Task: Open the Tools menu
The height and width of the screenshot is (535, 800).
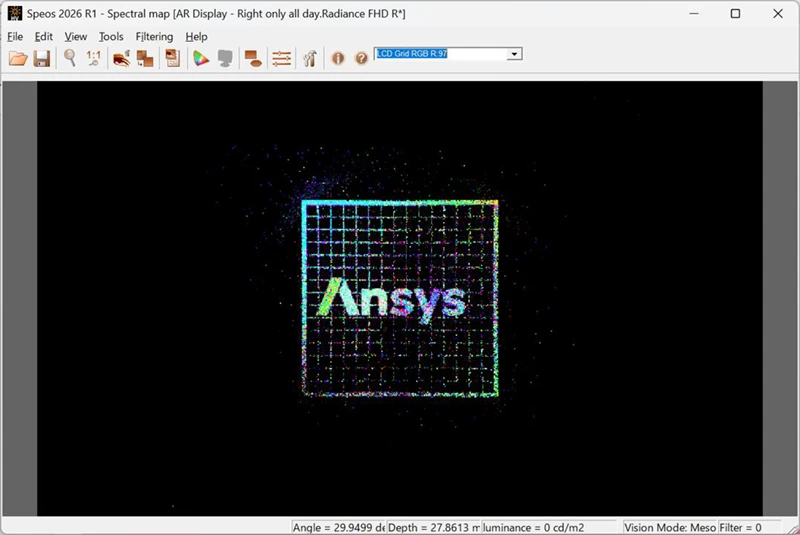Action: tap(111, 37)
